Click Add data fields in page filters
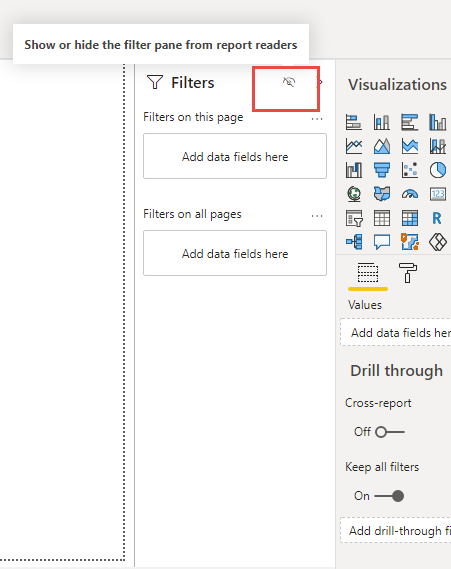 (x=235, y=156)
